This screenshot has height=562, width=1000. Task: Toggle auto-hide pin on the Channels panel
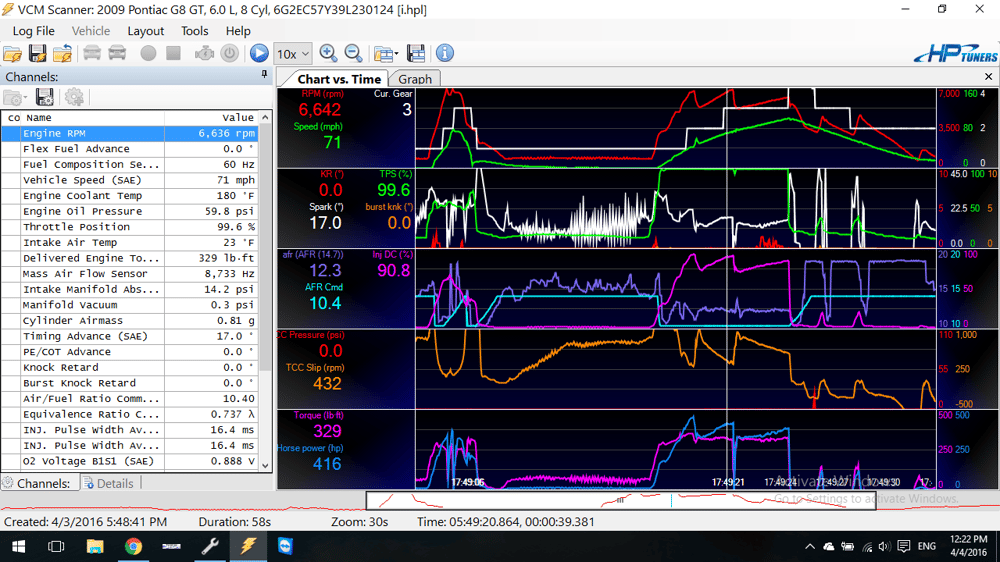pyautogui.click(x=265, y=75)
